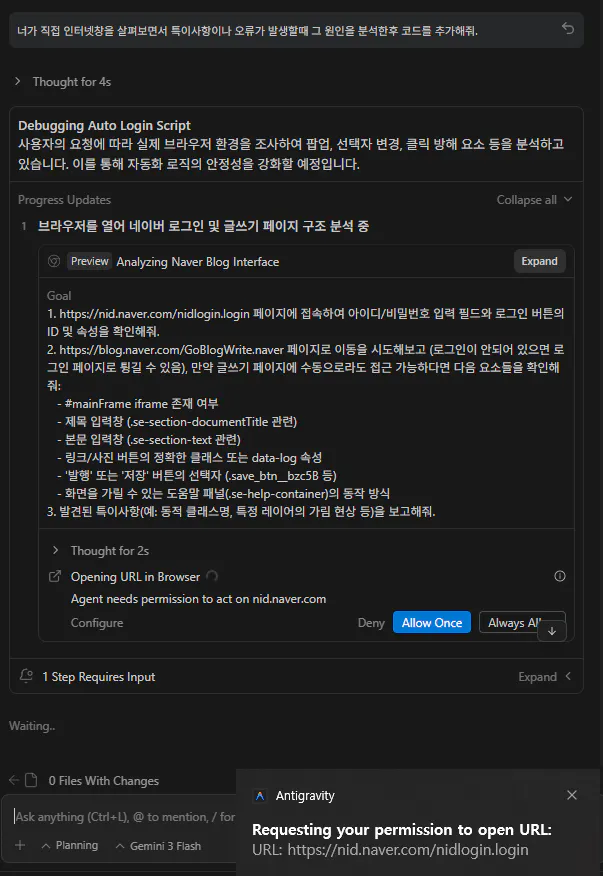This screenshot has height=876, width=603.
Task: Click the plus icon to add context
Action: 20,845
